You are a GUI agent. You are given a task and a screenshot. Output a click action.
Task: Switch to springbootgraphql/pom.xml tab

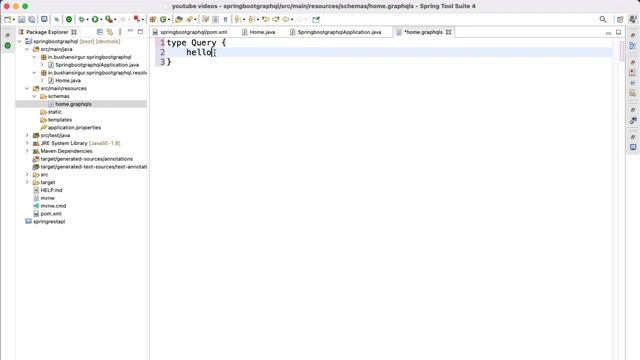coord(190,32)
